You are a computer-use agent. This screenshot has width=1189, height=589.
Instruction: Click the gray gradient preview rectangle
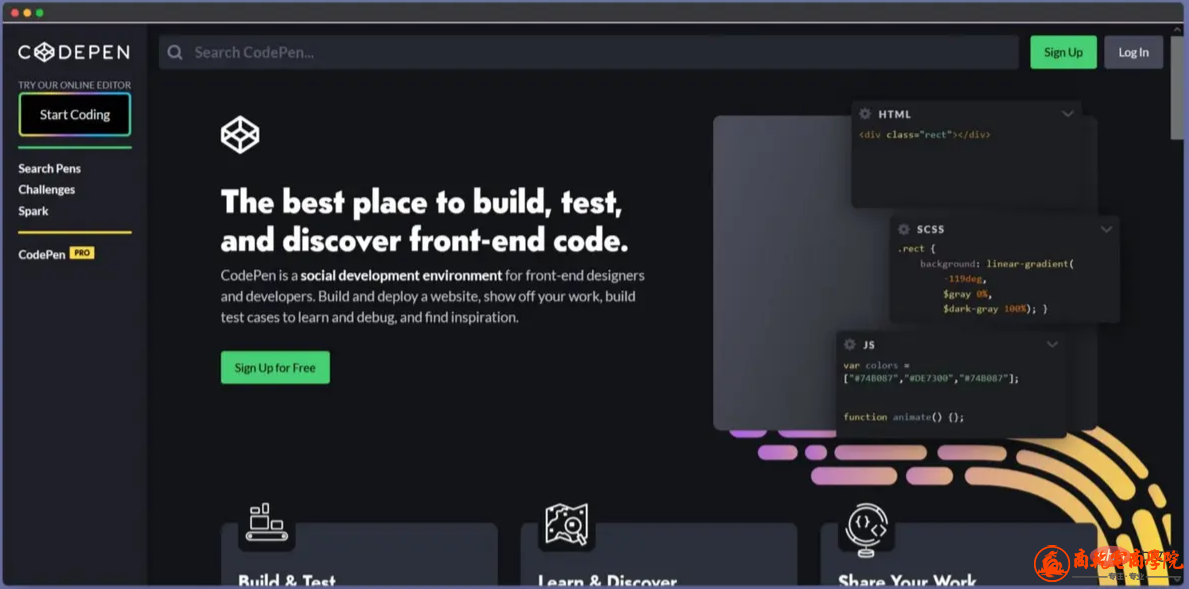pyautogui.click(x=781, y=273)
